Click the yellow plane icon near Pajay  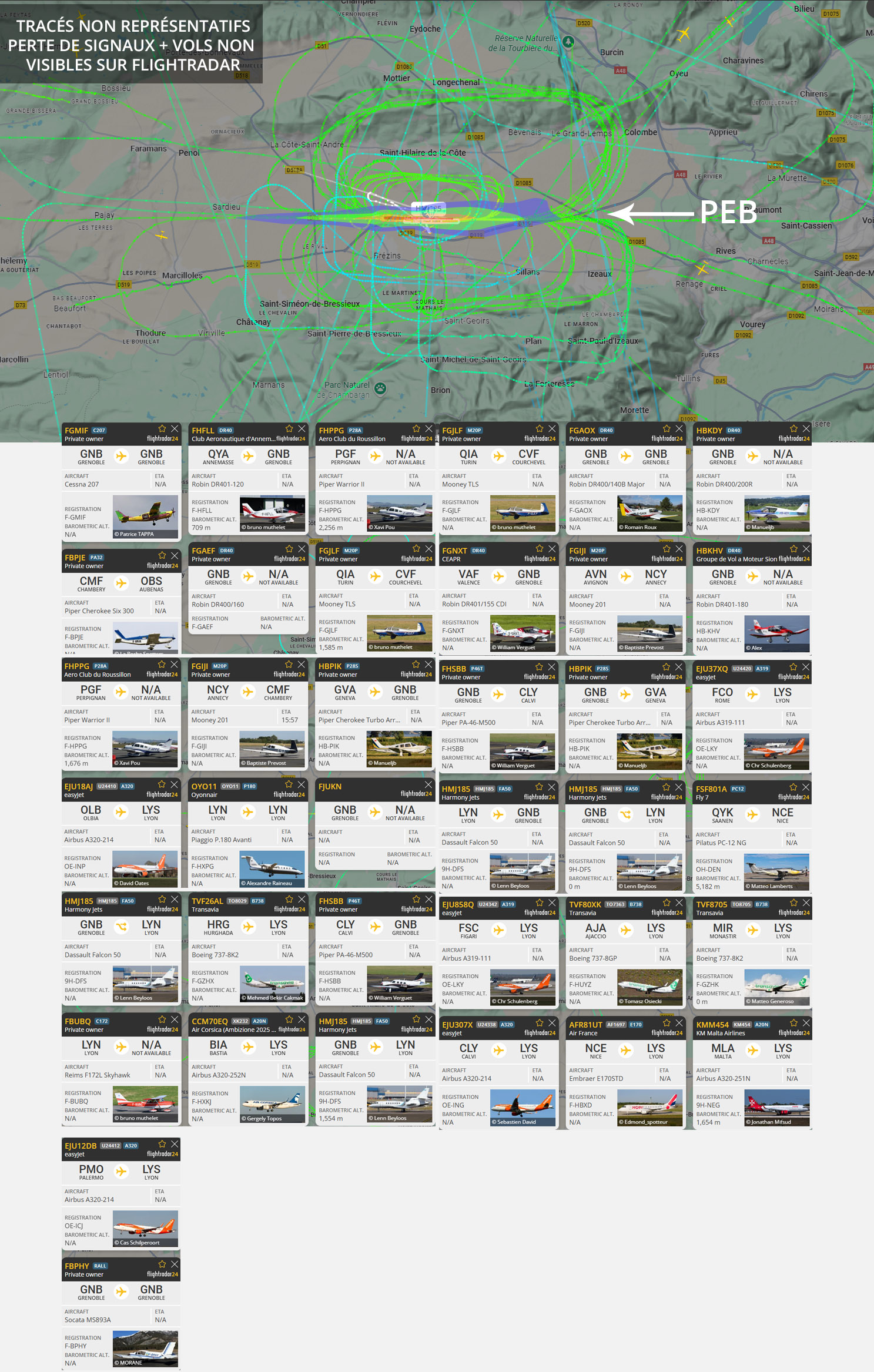click(162, 236)
